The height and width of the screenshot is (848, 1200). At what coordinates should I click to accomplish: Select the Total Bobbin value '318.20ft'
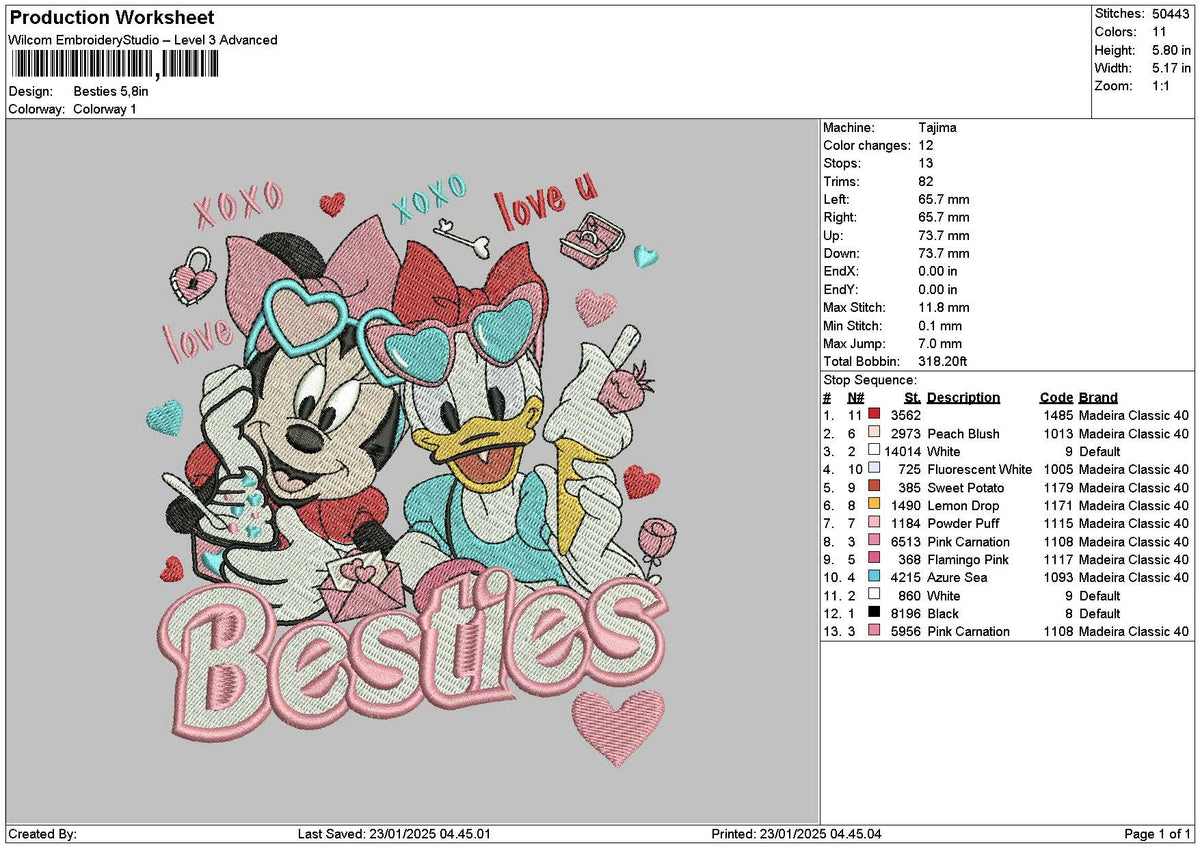943,362
